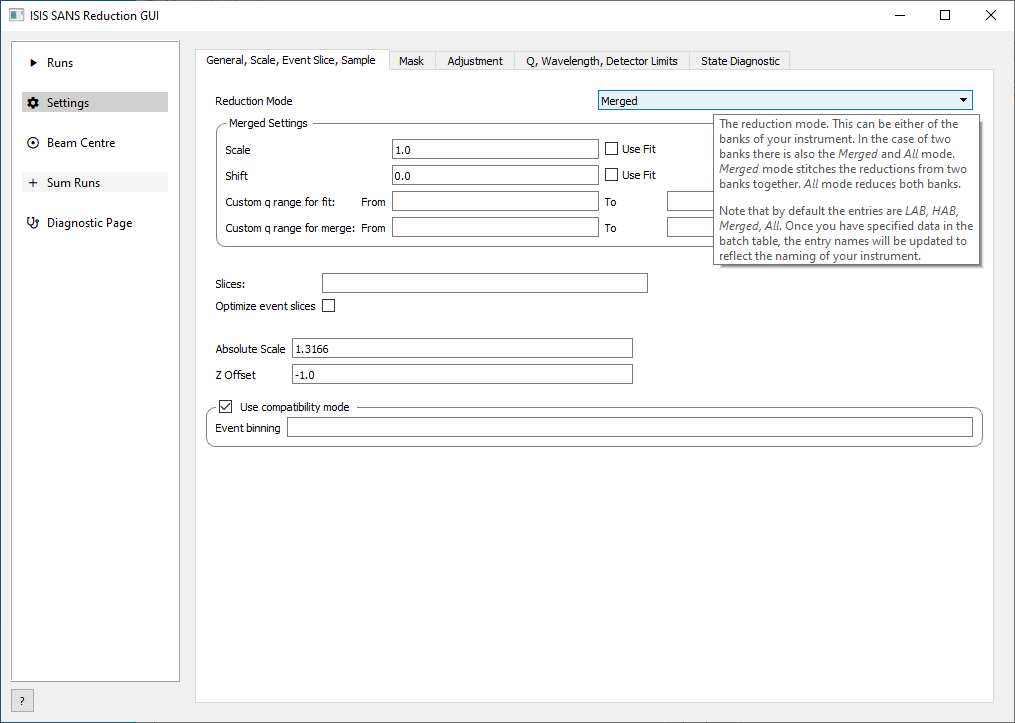
Task: Select the Beam Centre label text
Action: [x=81, y=143]
